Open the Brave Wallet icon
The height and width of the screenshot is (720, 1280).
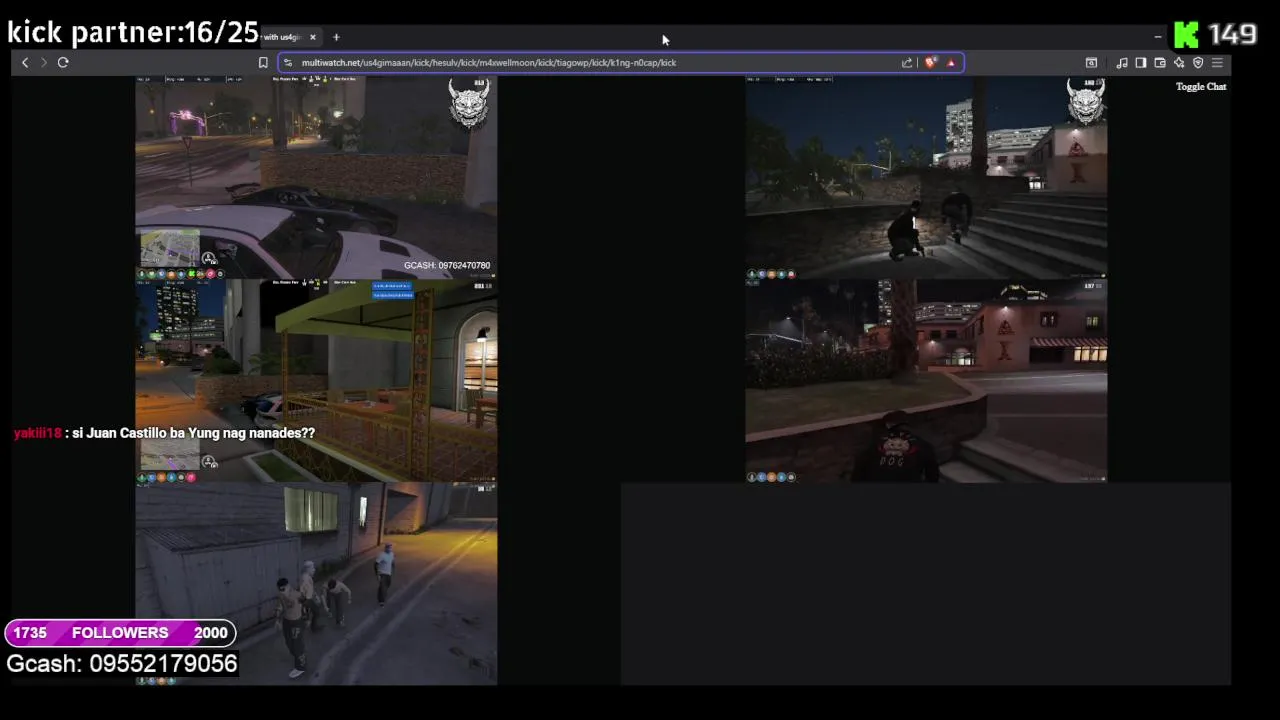point(1160,62)
